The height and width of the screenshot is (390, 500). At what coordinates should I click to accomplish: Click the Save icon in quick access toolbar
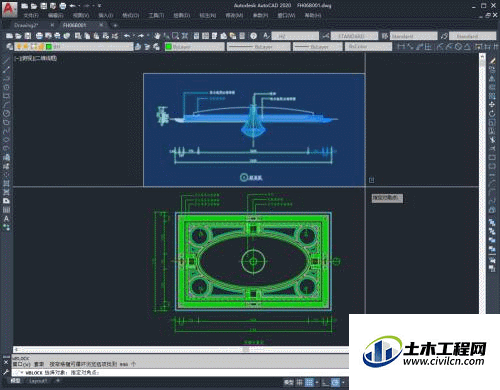pos(44,6)
